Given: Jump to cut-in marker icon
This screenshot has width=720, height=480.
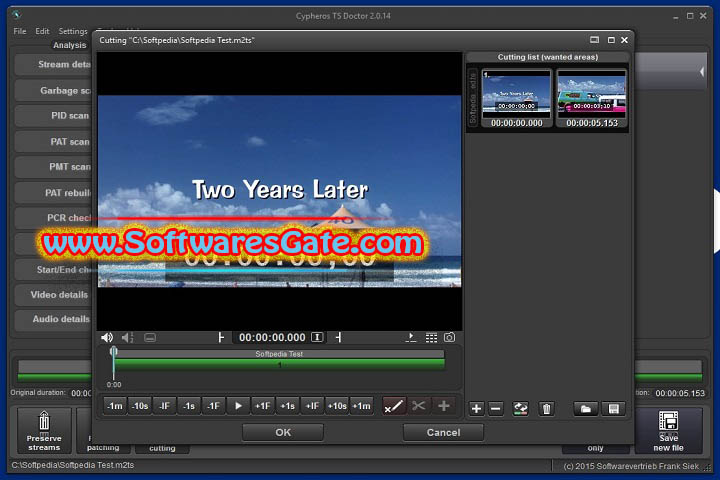Looking at the screenshot, I should click(221, 338).
